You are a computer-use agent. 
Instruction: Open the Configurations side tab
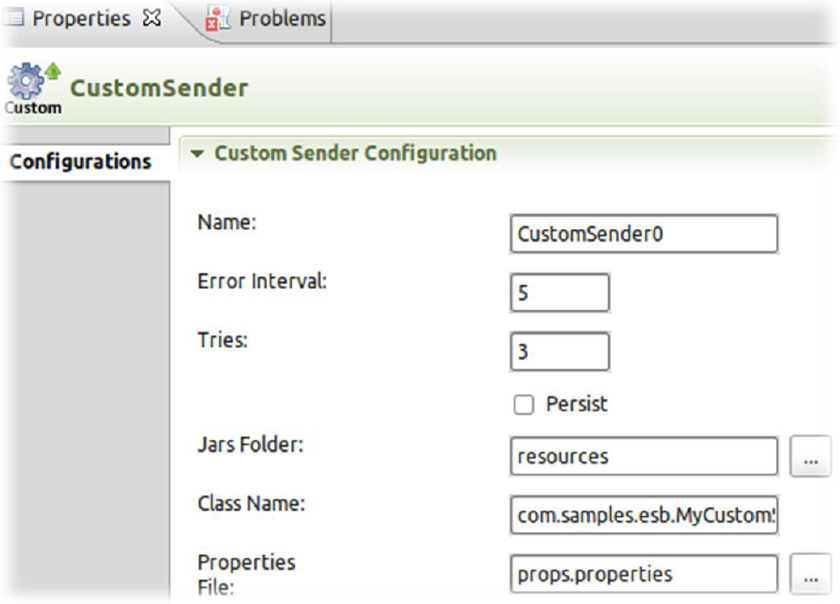(81, 161)
